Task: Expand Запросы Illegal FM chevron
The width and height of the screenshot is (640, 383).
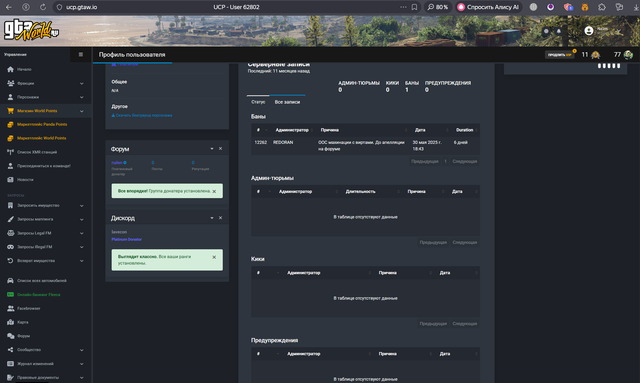Action: click(x=82, y=247)
